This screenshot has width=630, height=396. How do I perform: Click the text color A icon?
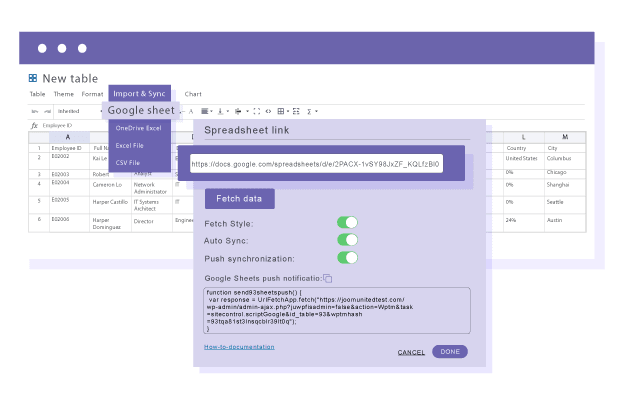(191, 111)
